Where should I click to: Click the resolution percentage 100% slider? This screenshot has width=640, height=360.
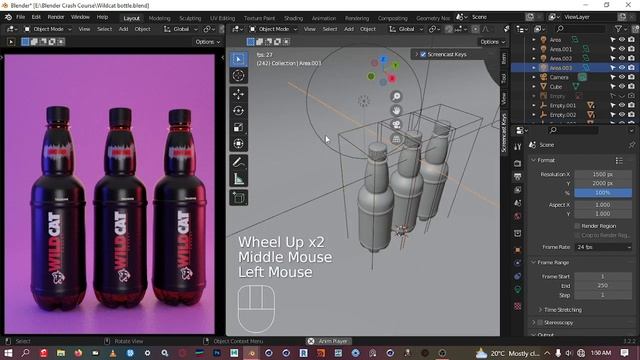coord(603,193)
